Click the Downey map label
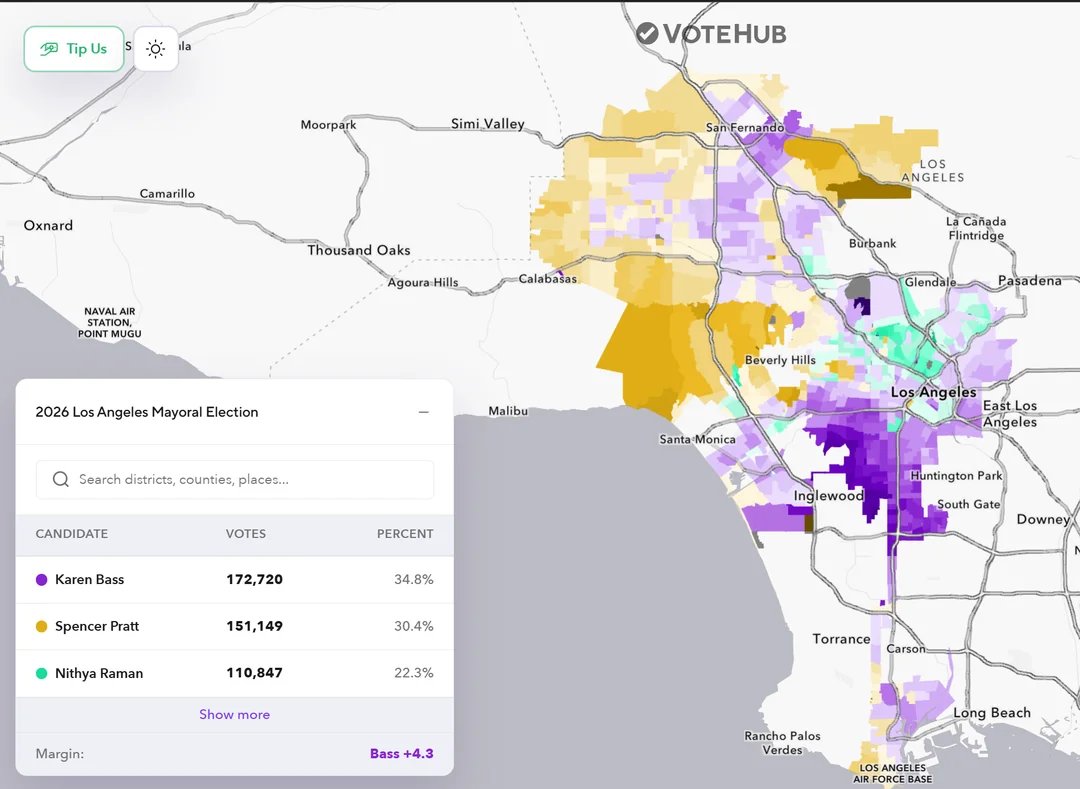This screenshot has height=789, width=1080. coord(1043,519)
